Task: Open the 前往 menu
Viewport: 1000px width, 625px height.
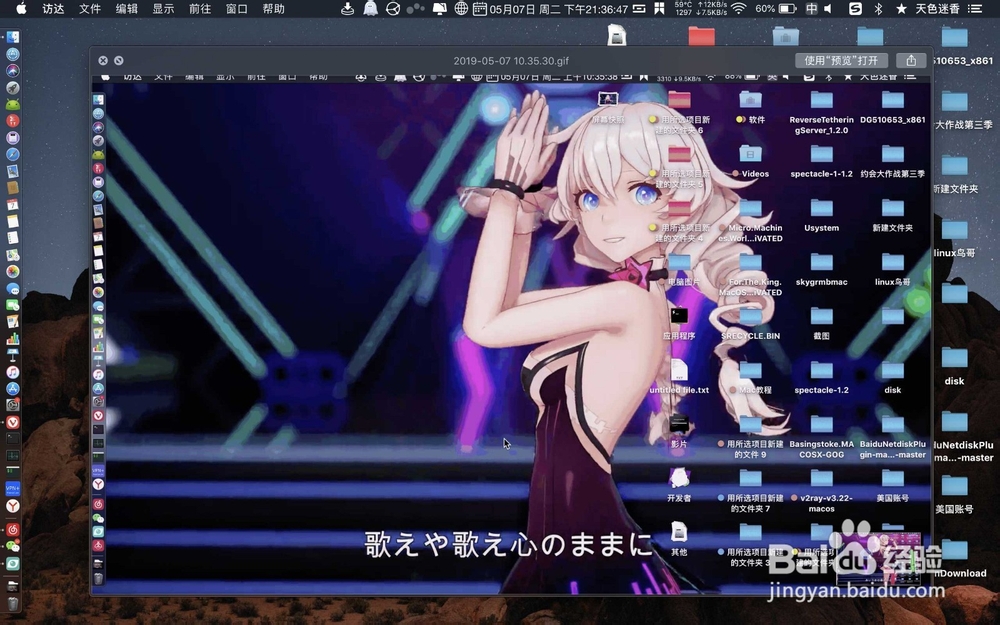Action: click(x=200, y=9)
